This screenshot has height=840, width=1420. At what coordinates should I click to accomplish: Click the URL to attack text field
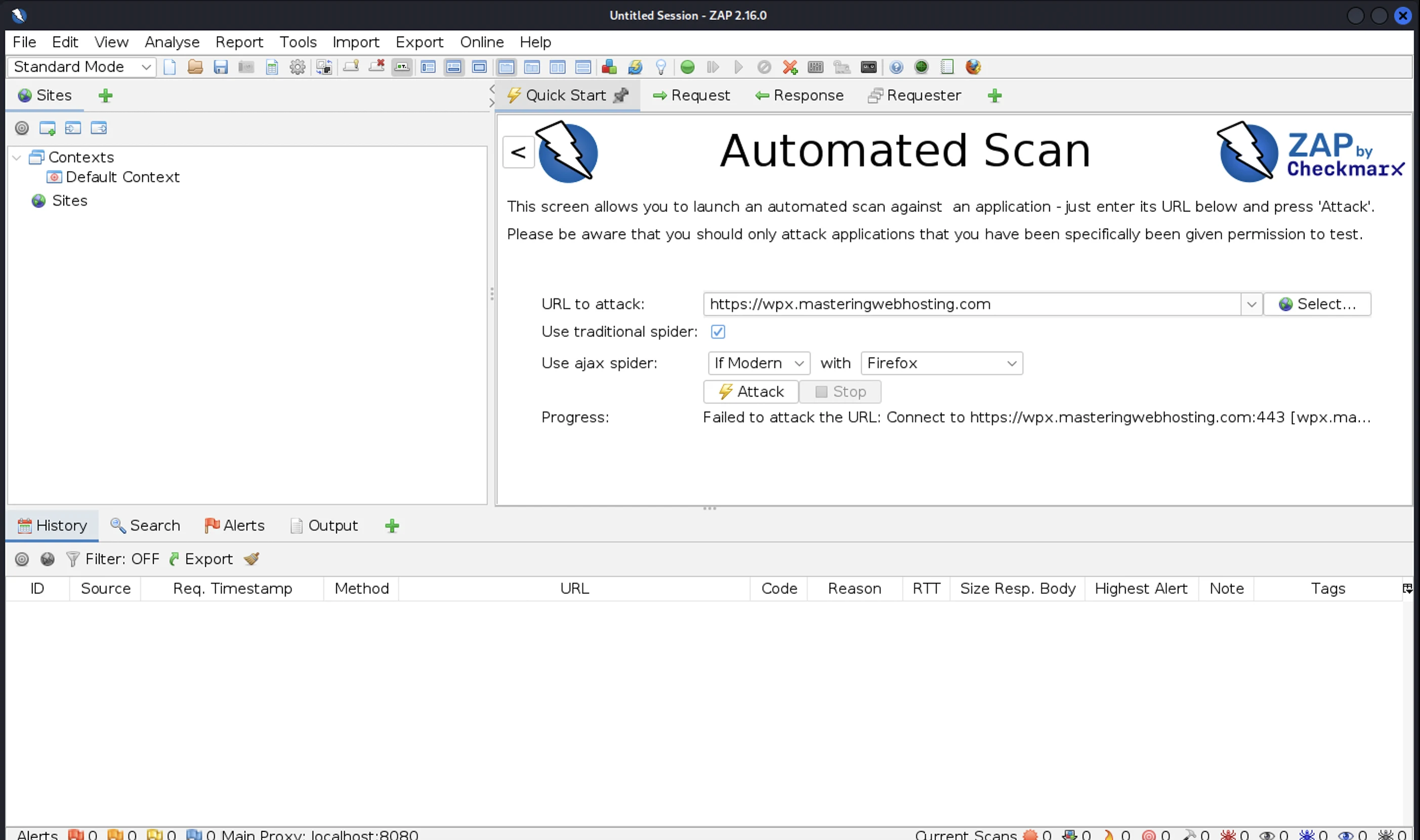971,304
